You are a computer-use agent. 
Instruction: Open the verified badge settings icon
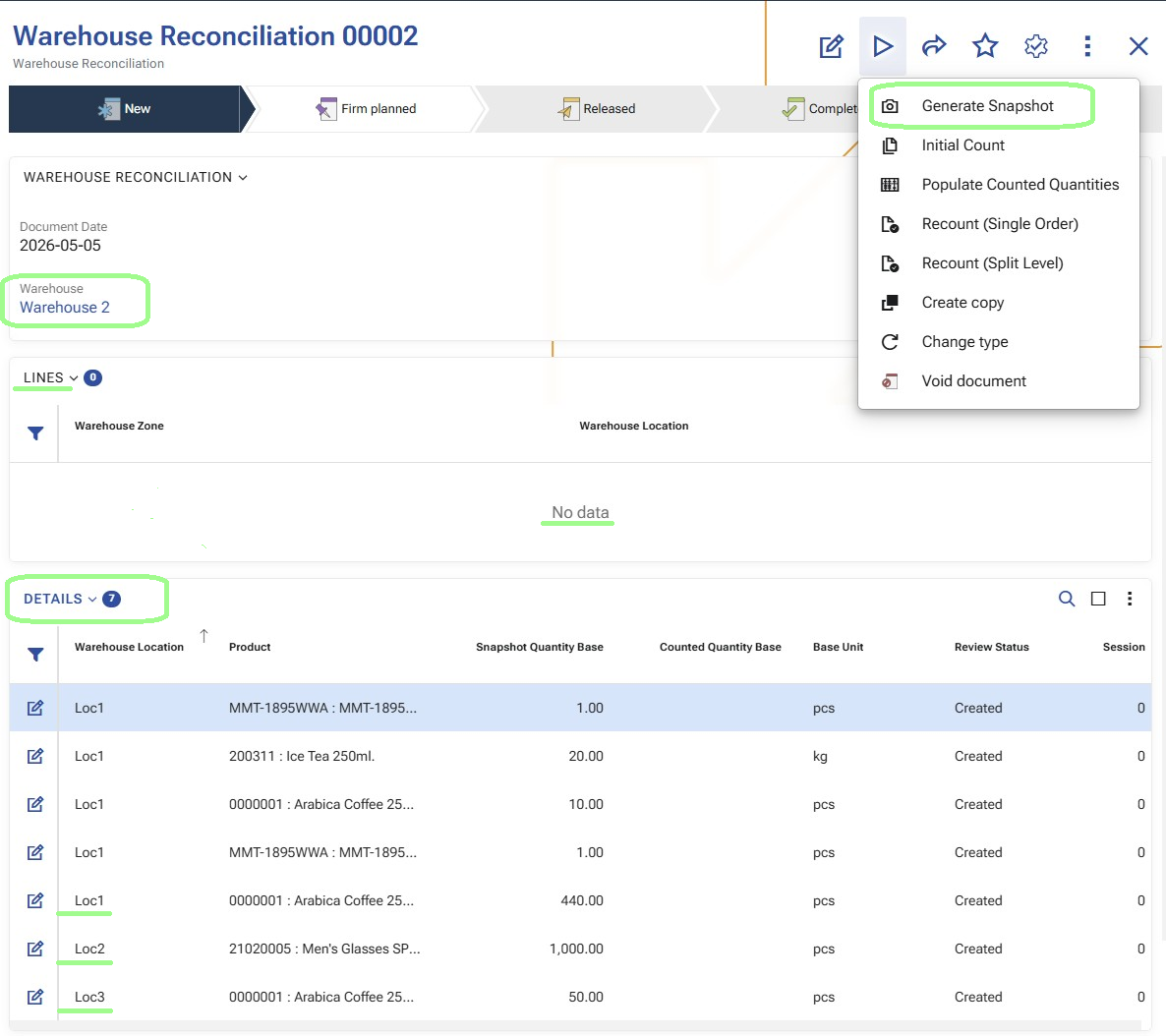tap(1036, 46)
